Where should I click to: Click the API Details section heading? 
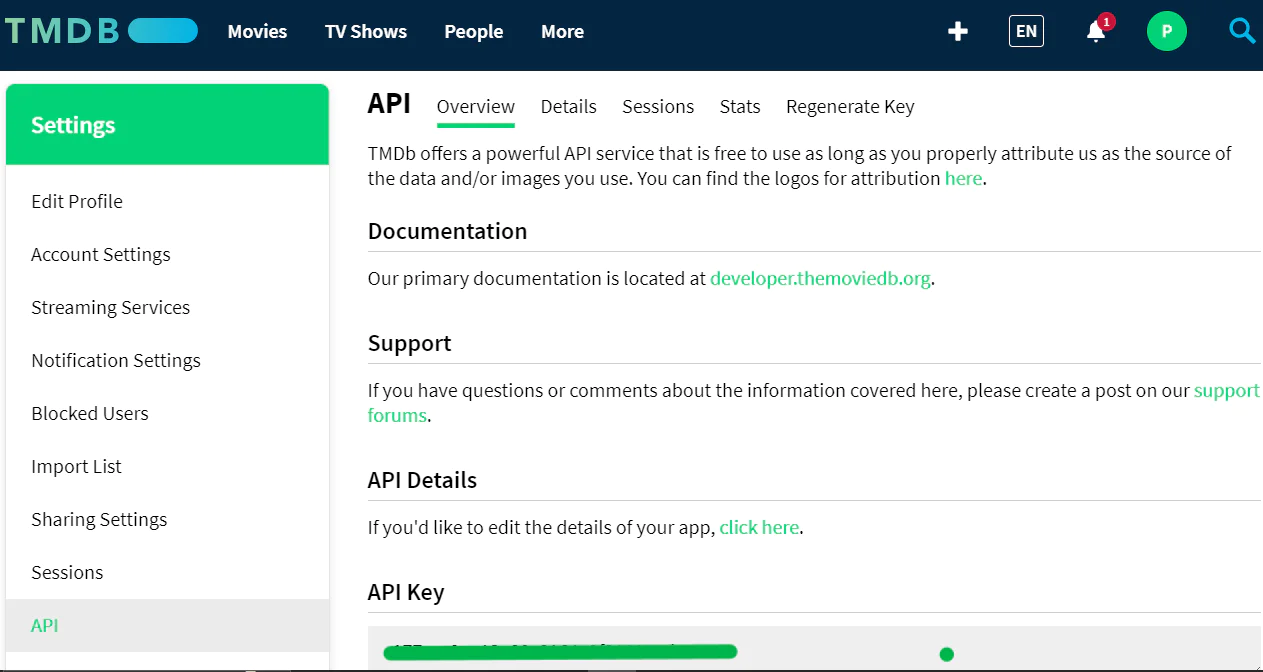(422, 480)
